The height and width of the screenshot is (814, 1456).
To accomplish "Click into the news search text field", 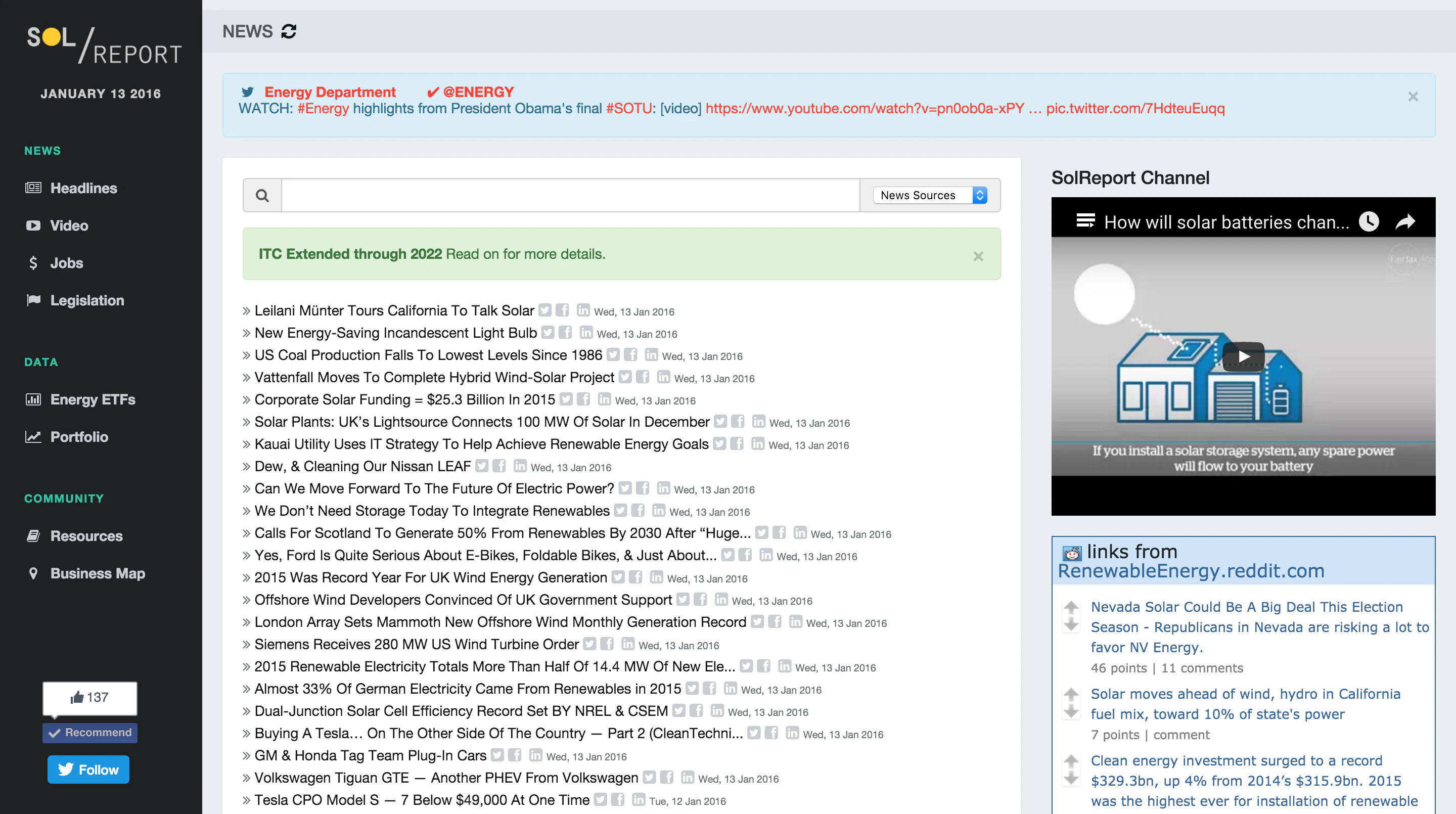I will point(570,196).
